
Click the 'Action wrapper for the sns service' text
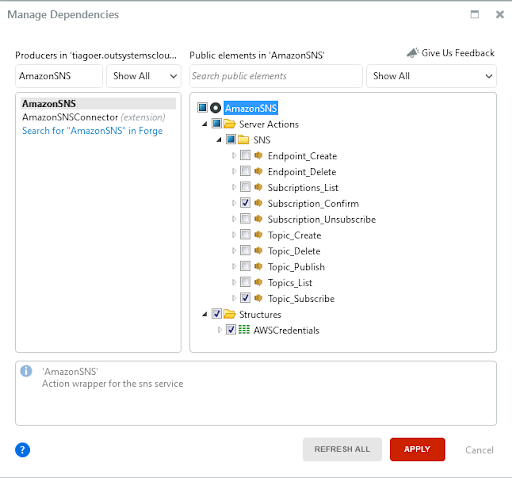tap(113, 384)
